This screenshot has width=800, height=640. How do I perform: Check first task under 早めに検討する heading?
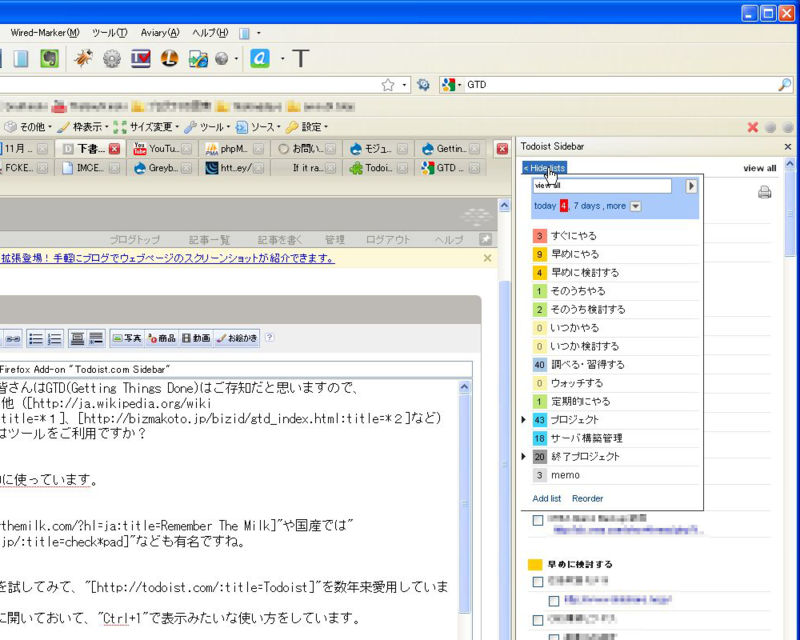(538, 582)
